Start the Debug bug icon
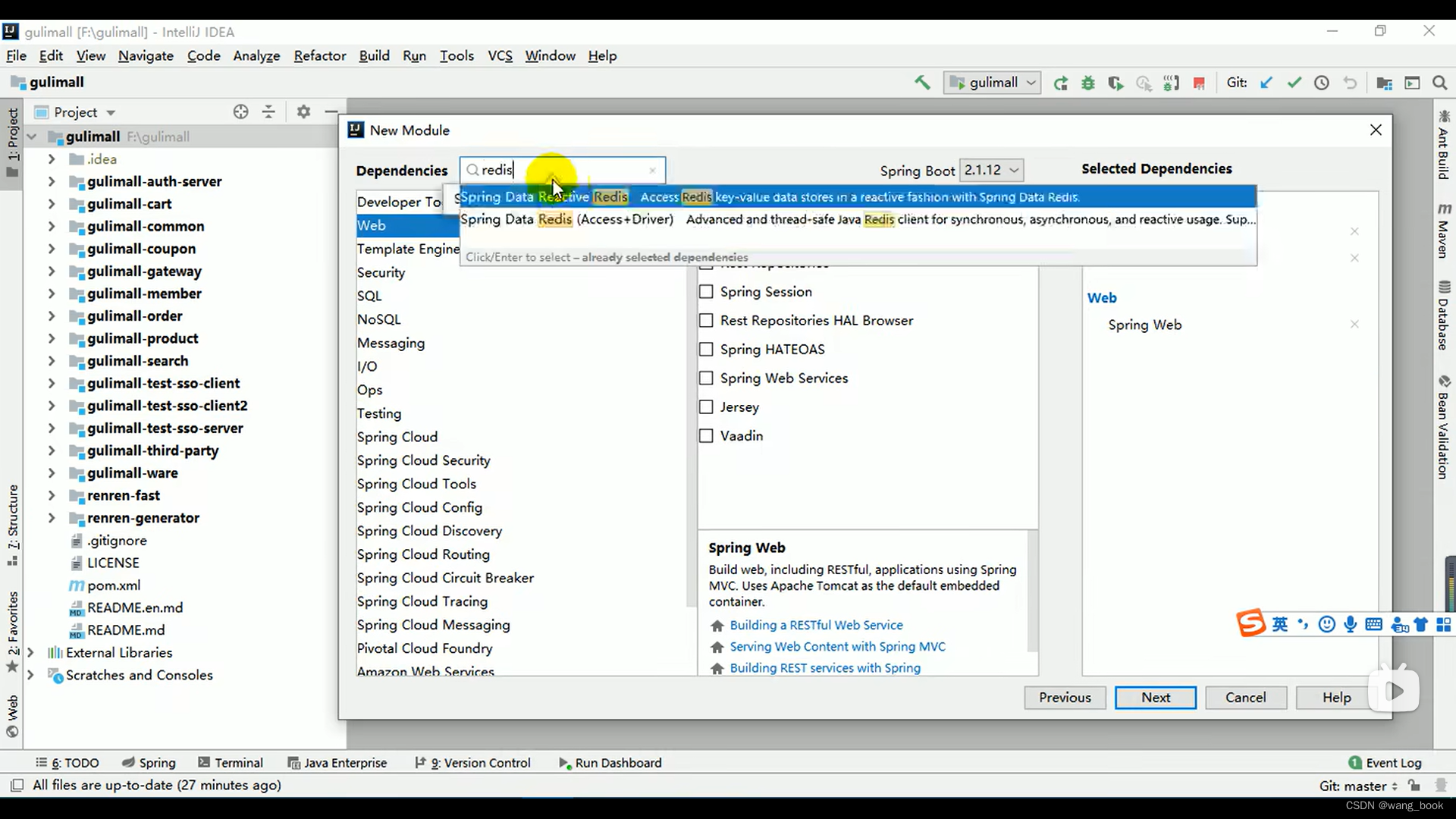Image resolution: width=1456 pixels, height=819 pixels. point(1088,83)
